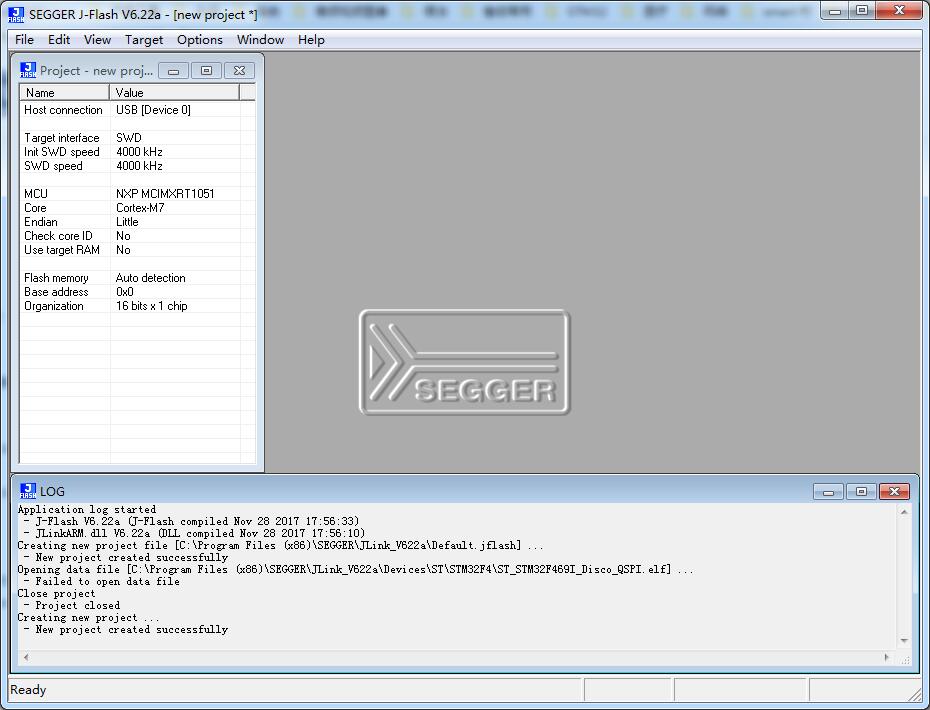
Task: Click the NXP MCIMXRT1051 value
Action: [x=165, y=194]
